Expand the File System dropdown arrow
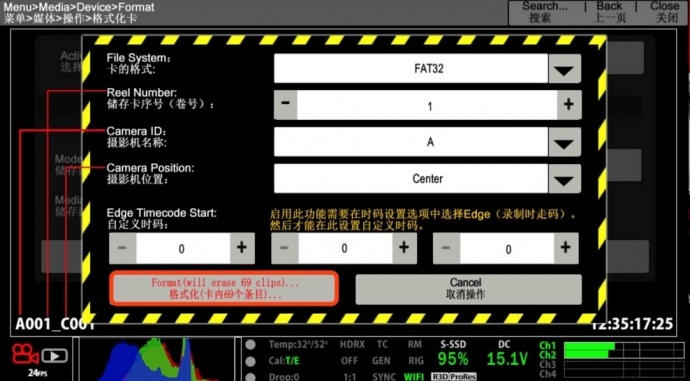Viewport: 690px width, 381px height. (564, 69)
